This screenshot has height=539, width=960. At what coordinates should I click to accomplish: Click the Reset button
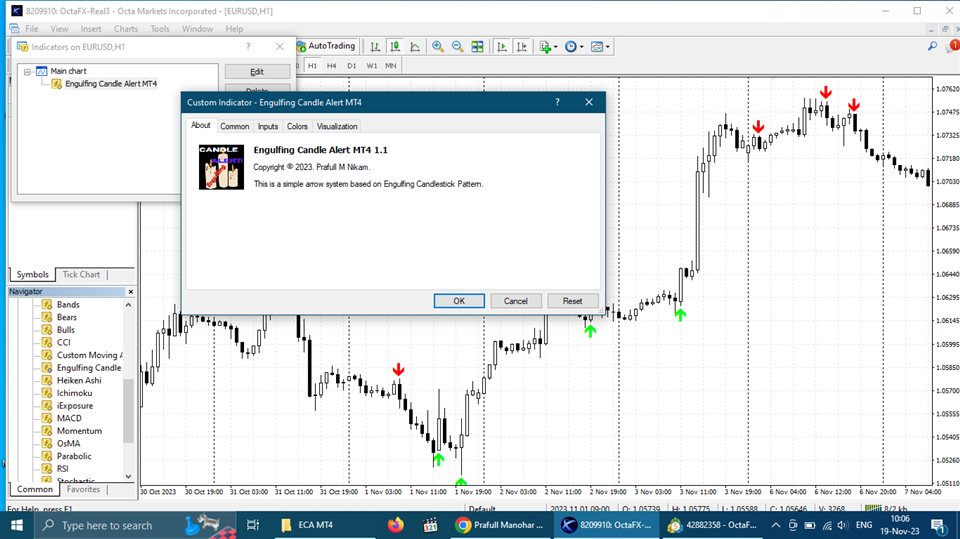[x=572, y=301]
